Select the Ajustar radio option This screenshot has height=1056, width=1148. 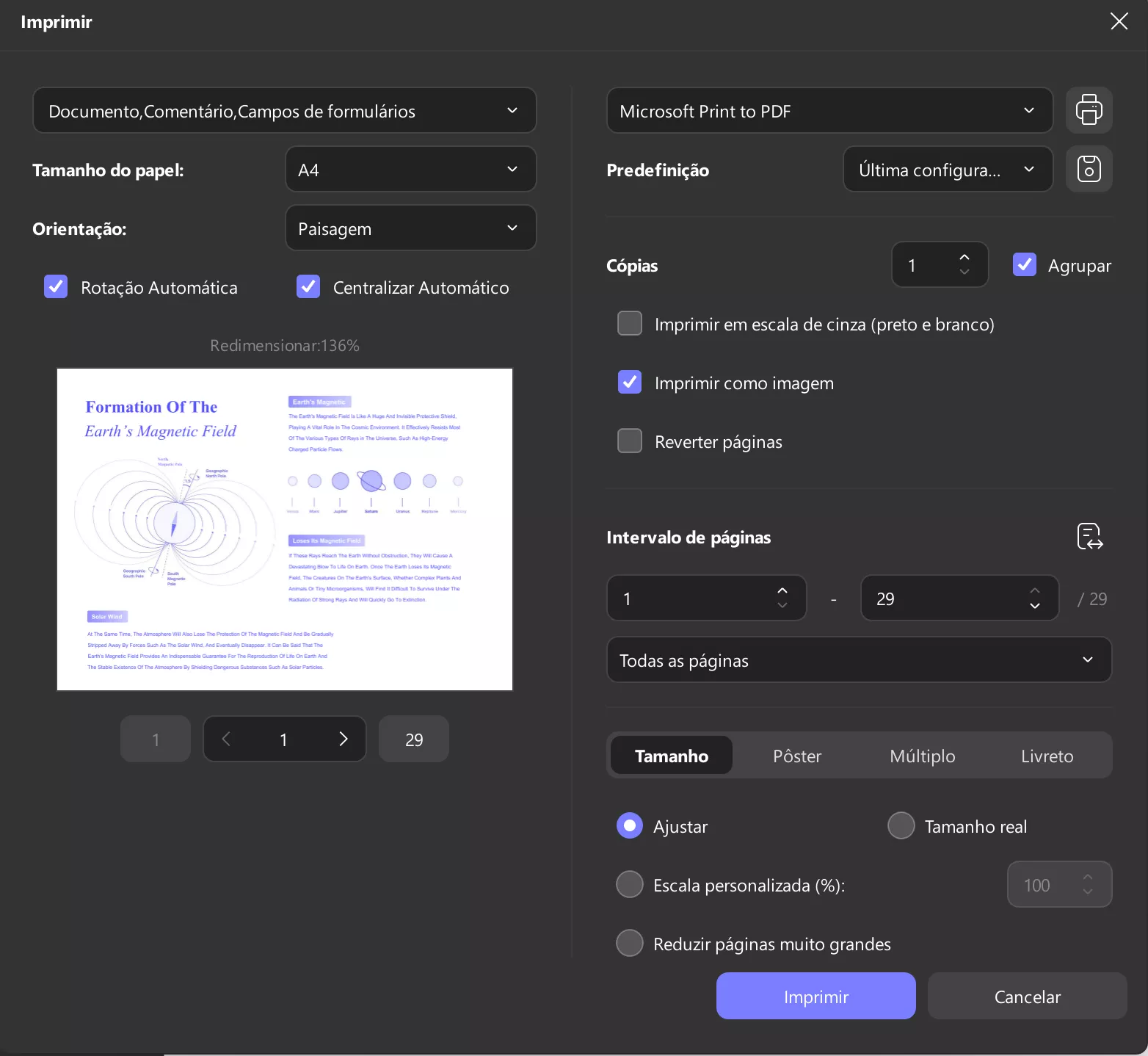[630, 825]
